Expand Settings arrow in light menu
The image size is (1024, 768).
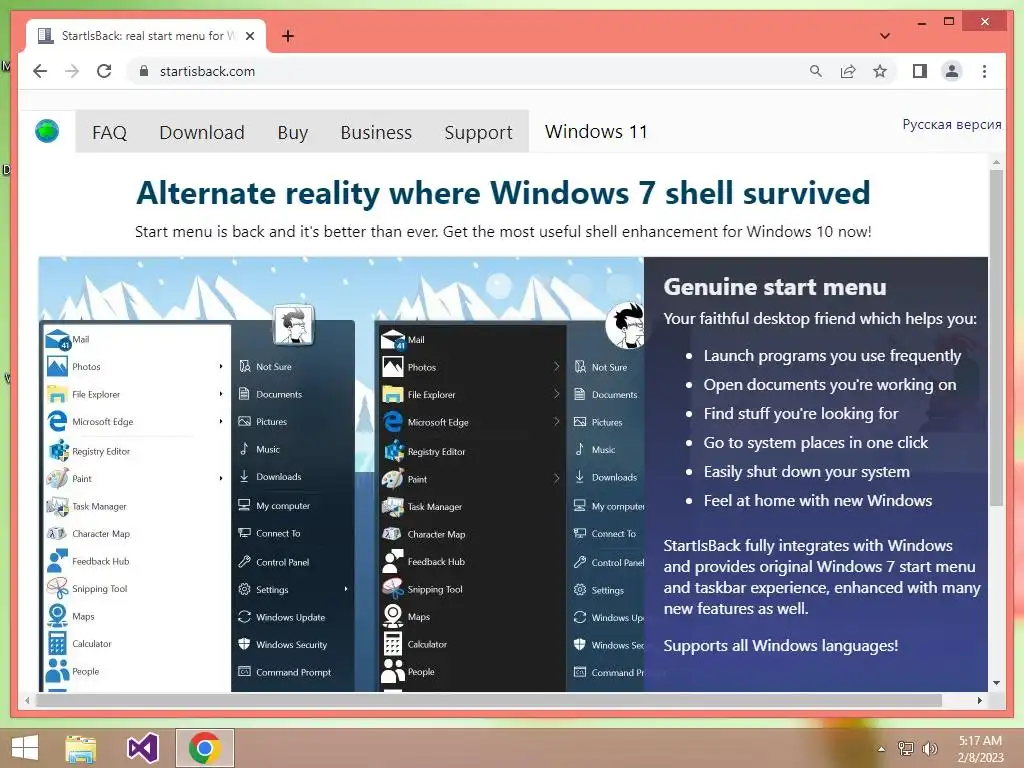[345, 589]
